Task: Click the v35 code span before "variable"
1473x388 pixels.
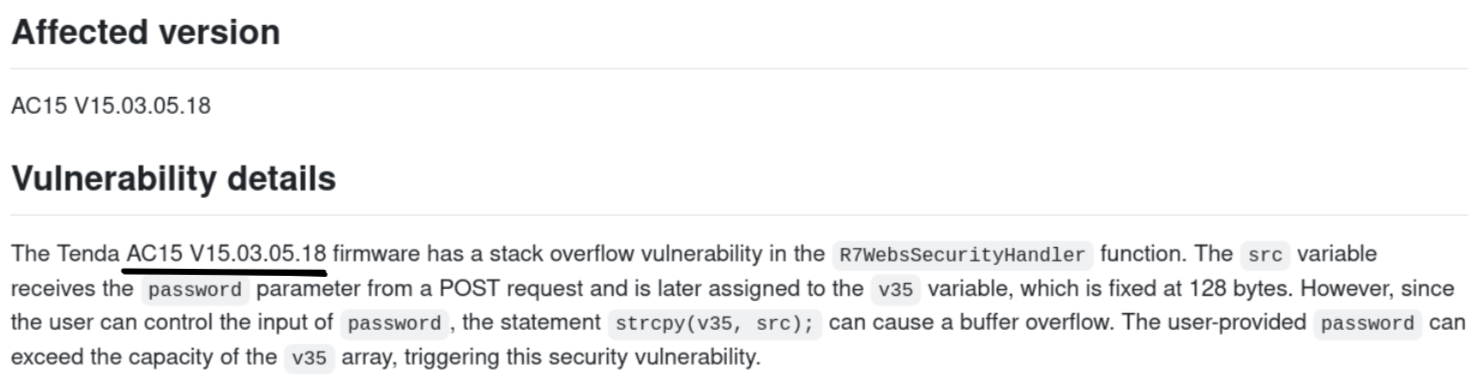Action: click(x=895, y=290)
